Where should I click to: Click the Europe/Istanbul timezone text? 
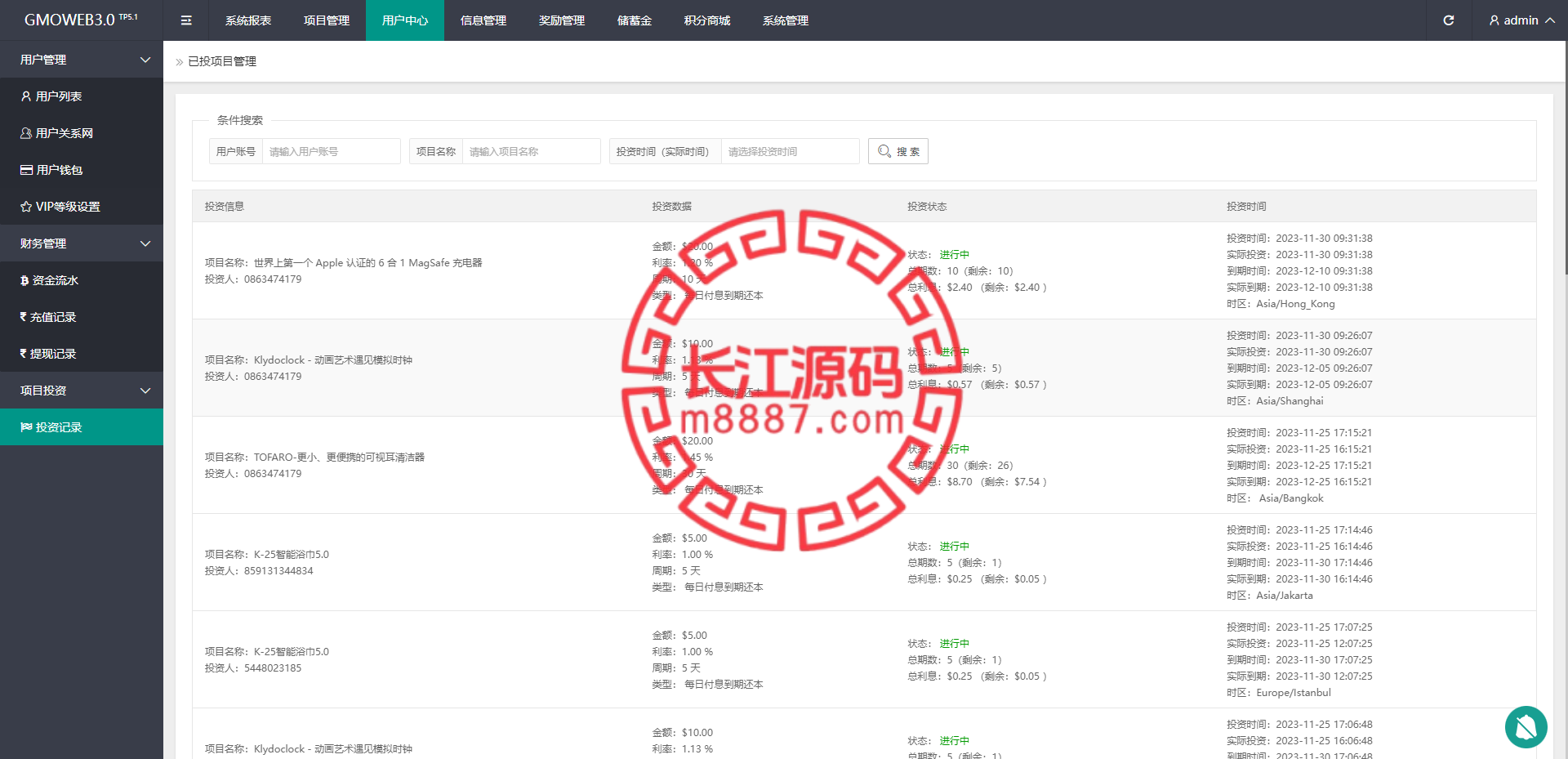point(1294,692)
